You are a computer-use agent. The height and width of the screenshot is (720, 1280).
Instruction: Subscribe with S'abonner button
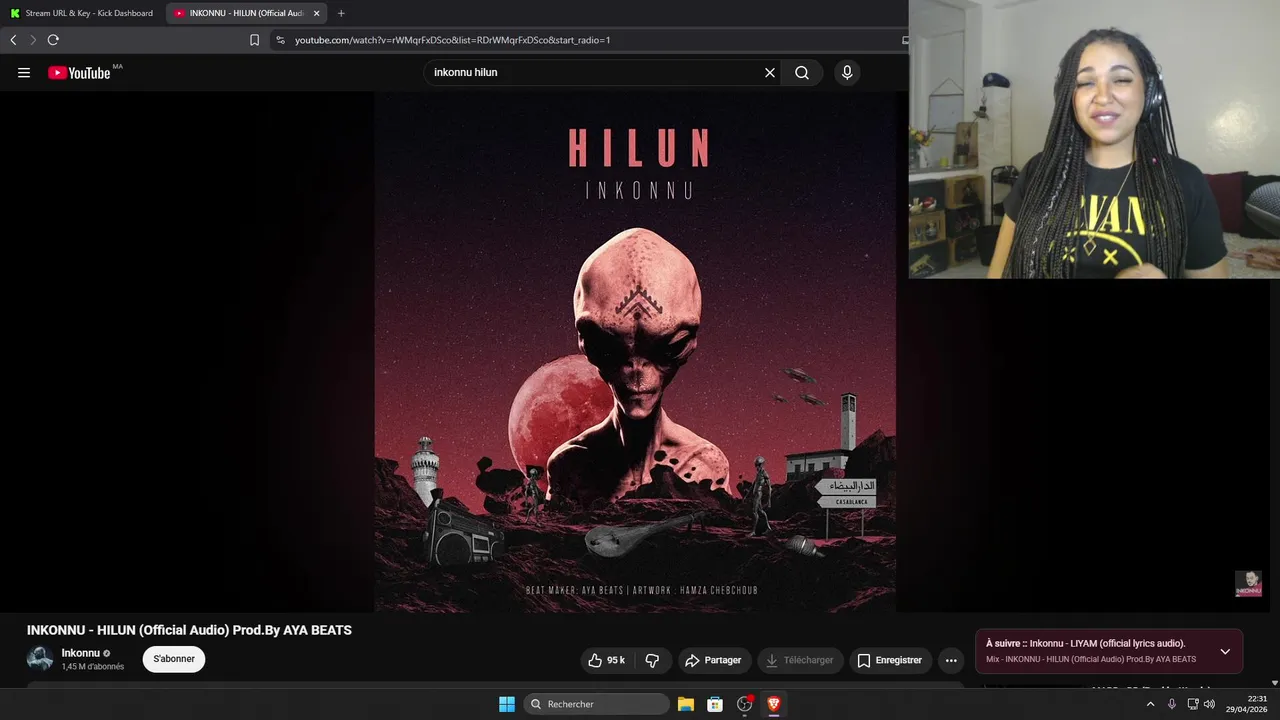[x=174, y=659]
